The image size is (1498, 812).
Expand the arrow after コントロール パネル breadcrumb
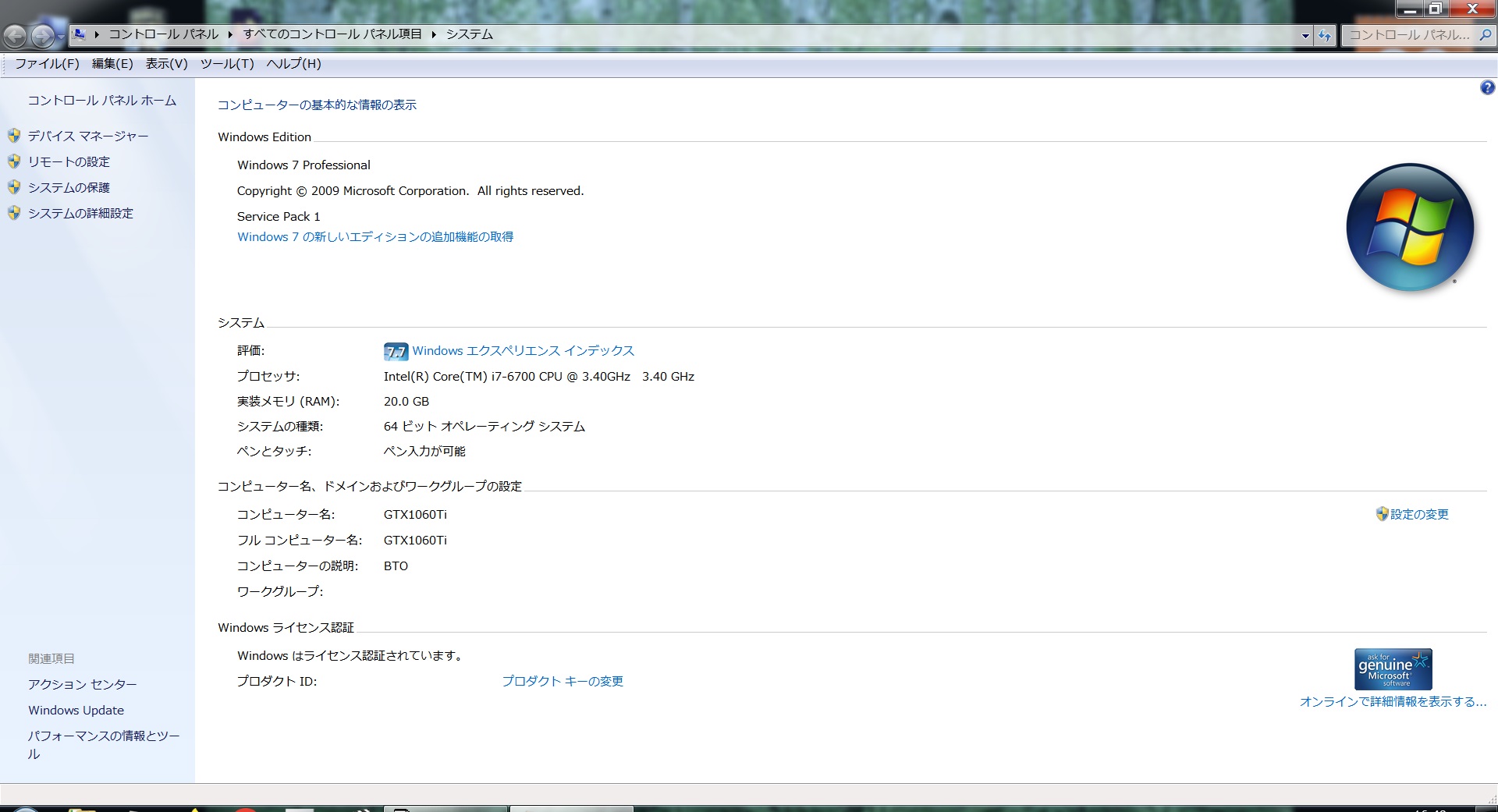pyautogui.click(x=231, y=34)
